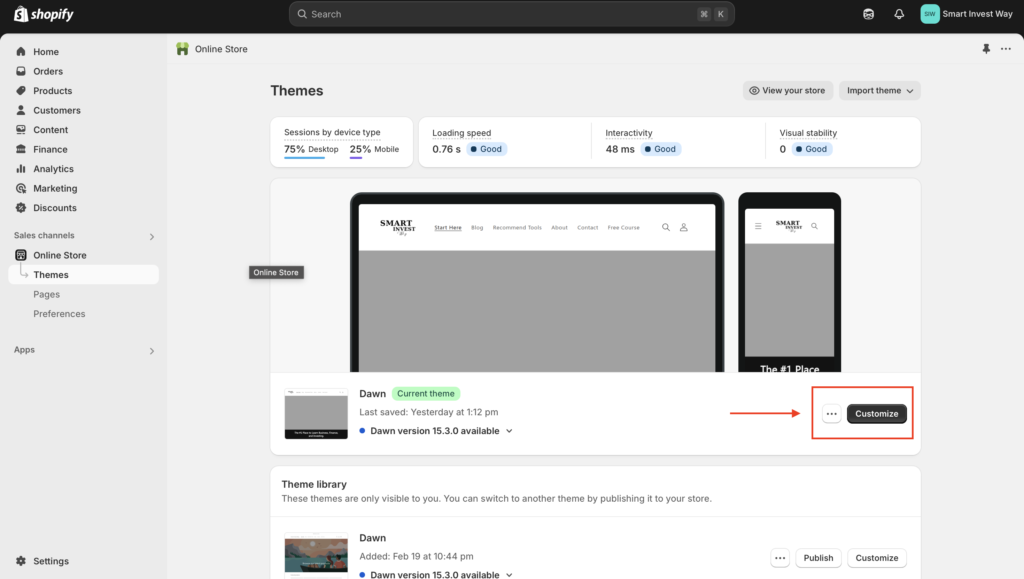Screen dimensions: 1024x579
Task: Customize the library Dawn theme
Action: point(876,558)
